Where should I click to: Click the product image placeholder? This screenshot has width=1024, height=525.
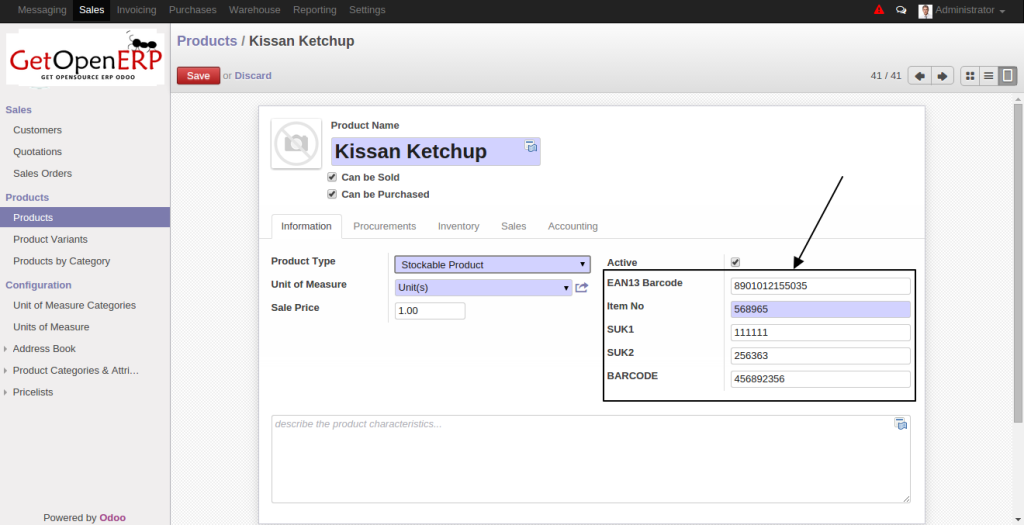296,144
